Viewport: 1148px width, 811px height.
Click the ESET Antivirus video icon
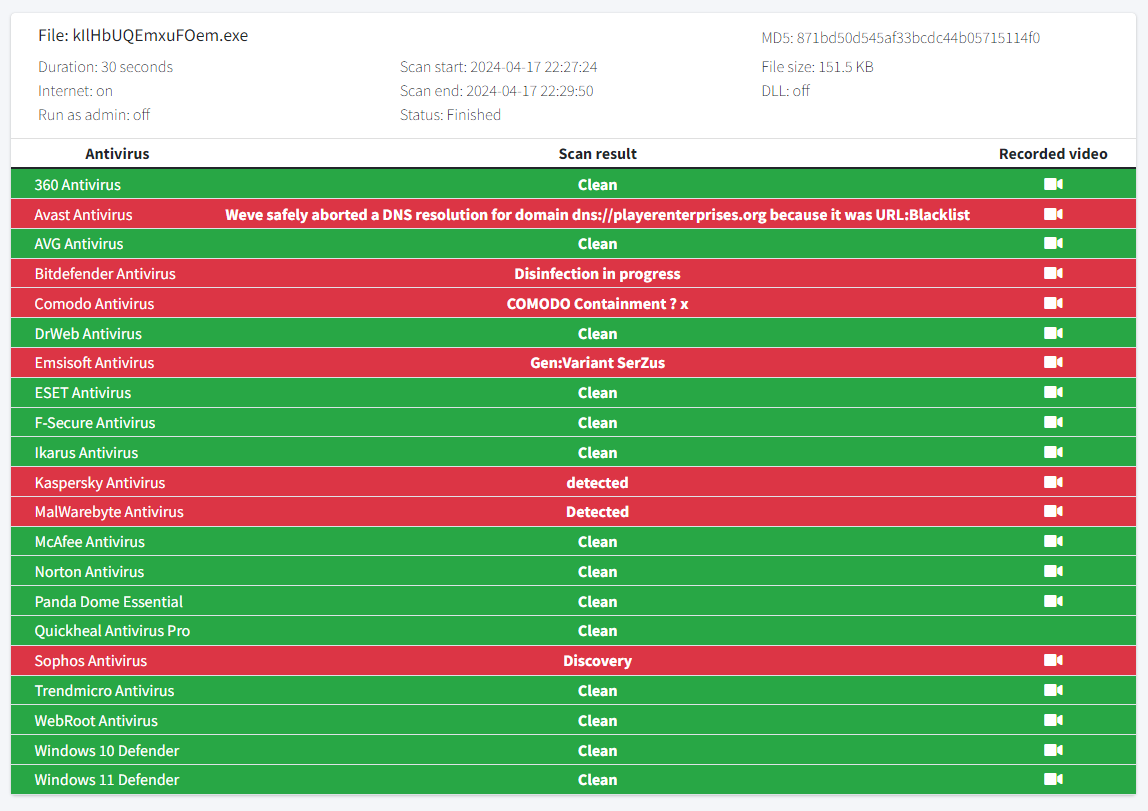[1053, 393]
